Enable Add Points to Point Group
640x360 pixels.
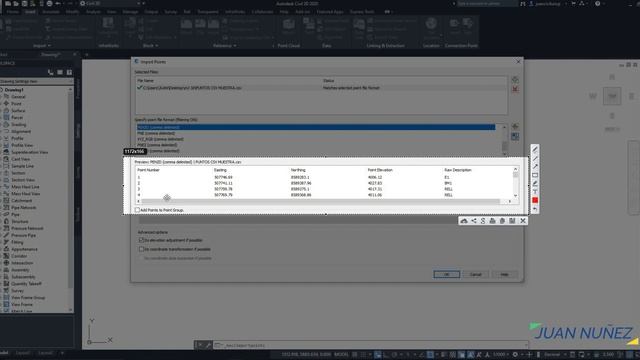[x=138, y=210]
